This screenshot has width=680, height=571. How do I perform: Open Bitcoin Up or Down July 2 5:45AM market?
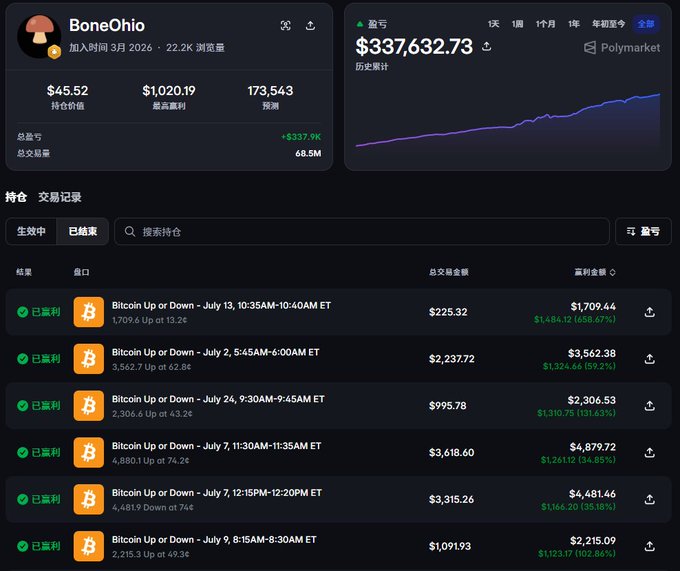[216, 352]
